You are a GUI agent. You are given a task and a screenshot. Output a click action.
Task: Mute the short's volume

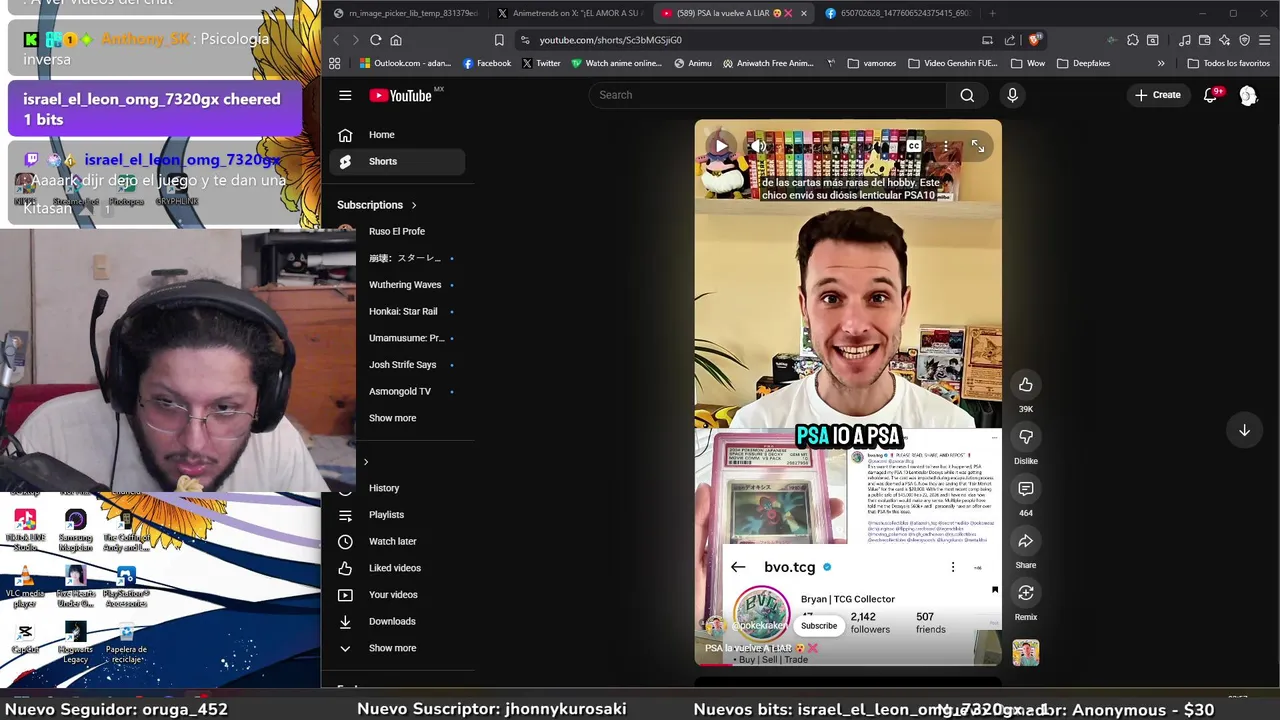coord(758,146)
